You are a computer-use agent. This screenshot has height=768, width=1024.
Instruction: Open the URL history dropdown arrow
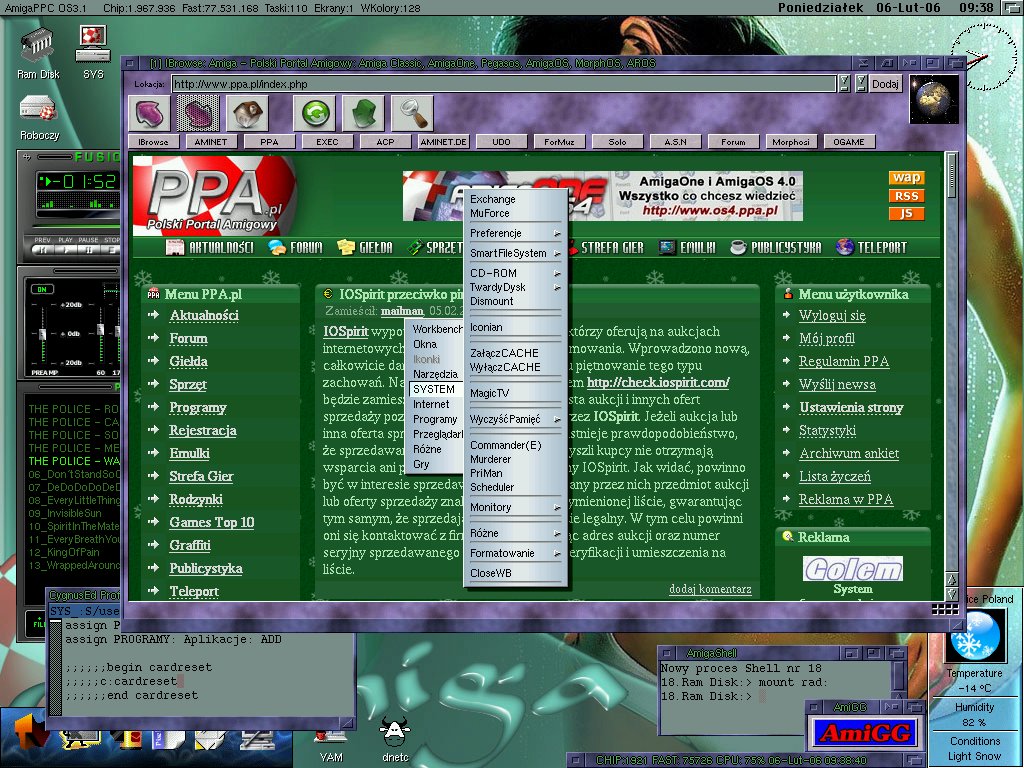844,84
